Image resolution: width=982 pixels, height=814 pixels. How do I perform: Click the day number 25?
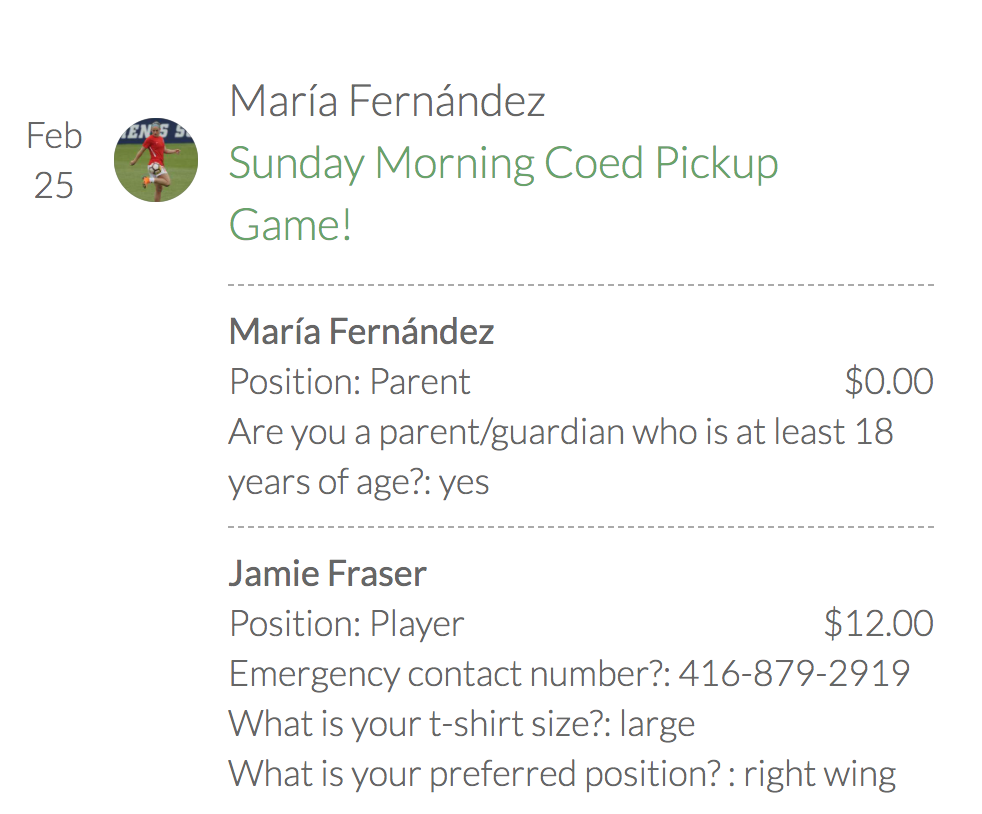54,185
